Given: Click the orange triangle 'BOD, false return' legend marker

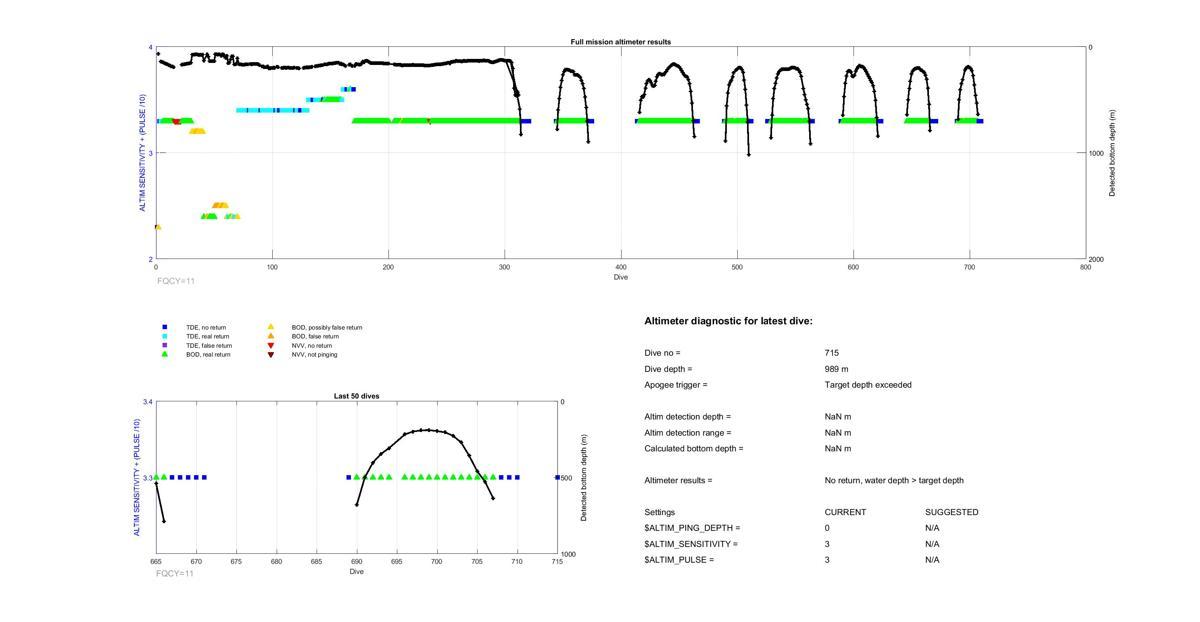Looking at the screenshot, I should pos(270,336).
